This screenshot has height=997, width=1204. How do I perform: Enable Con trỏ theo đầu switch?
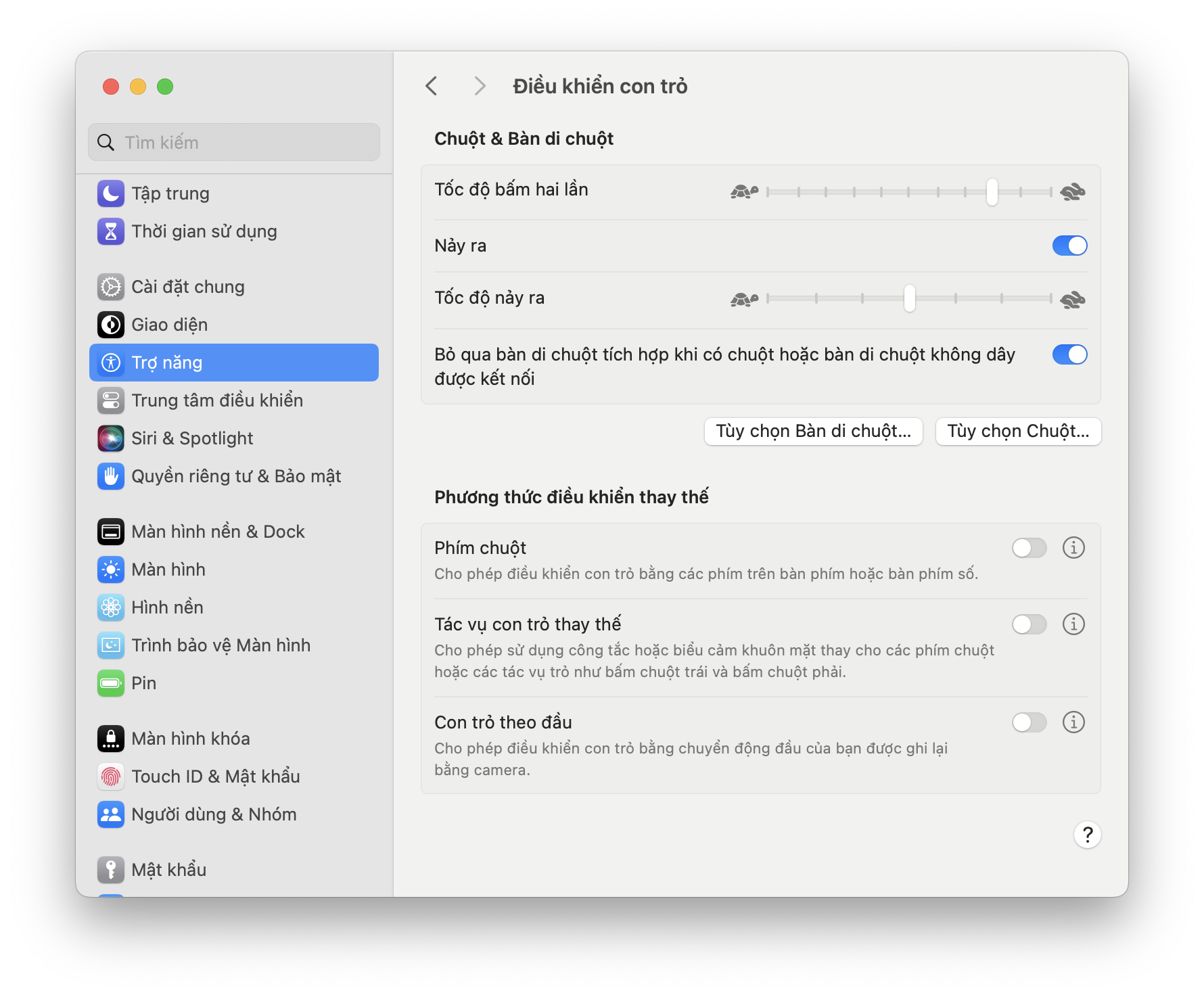(1029, 722)
